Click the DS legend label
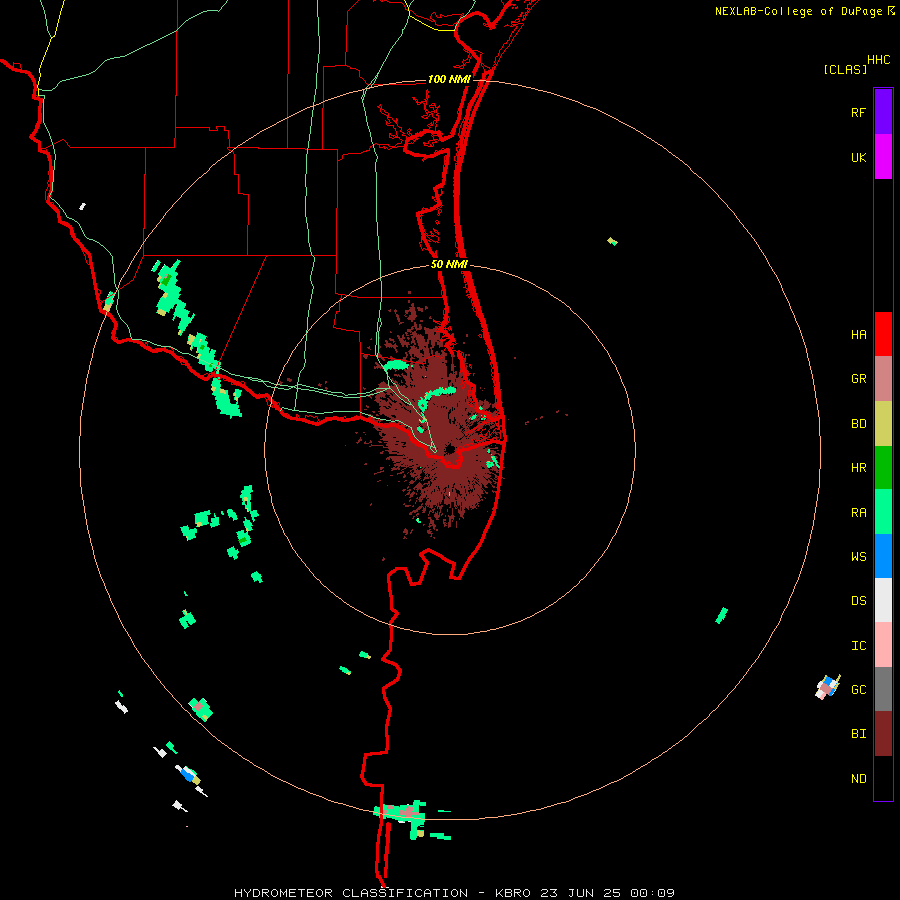Viewport: 900px width, 900px height. [x=858, y=600]
